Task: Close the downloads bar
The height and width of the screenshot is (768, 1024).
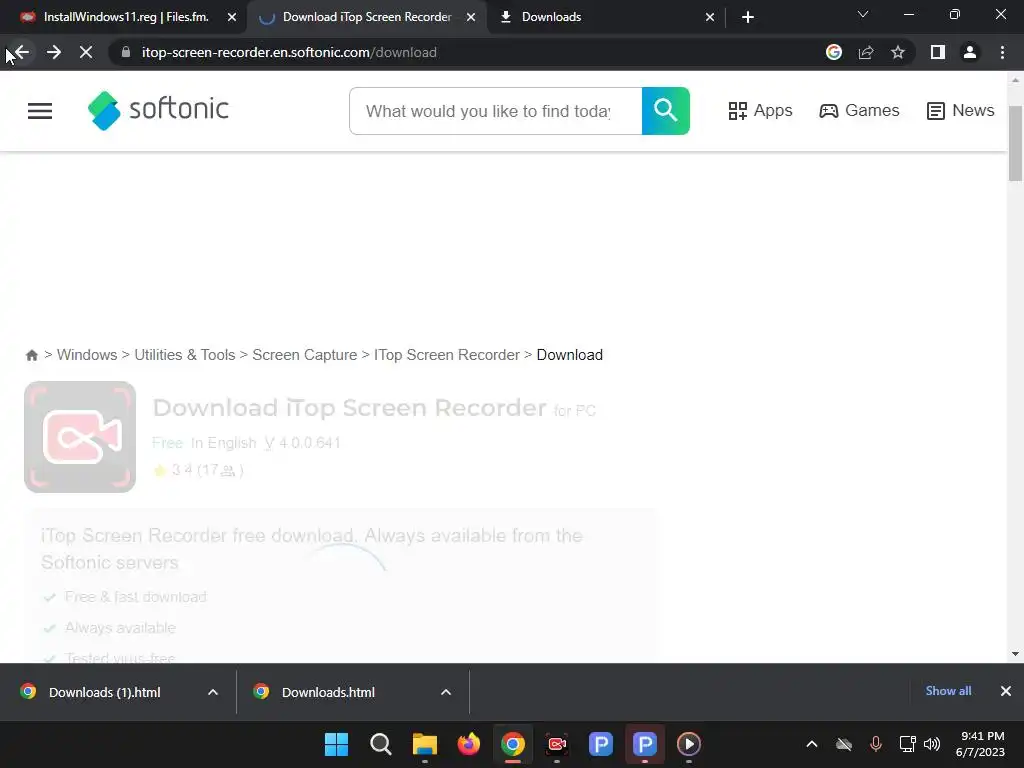Action: tap(1006, 691)
